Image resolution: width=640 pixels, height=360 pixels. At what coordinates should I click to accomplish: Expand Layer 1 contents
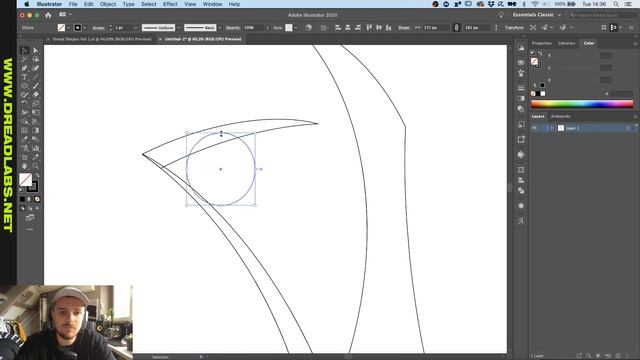coord(552,128)
